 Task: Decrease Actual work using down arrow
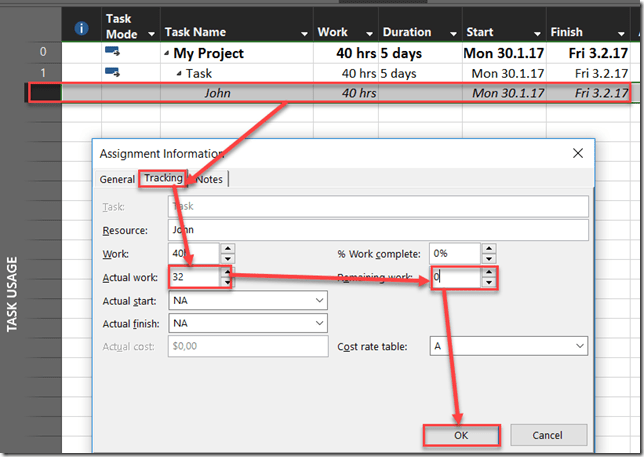(227, 283)
